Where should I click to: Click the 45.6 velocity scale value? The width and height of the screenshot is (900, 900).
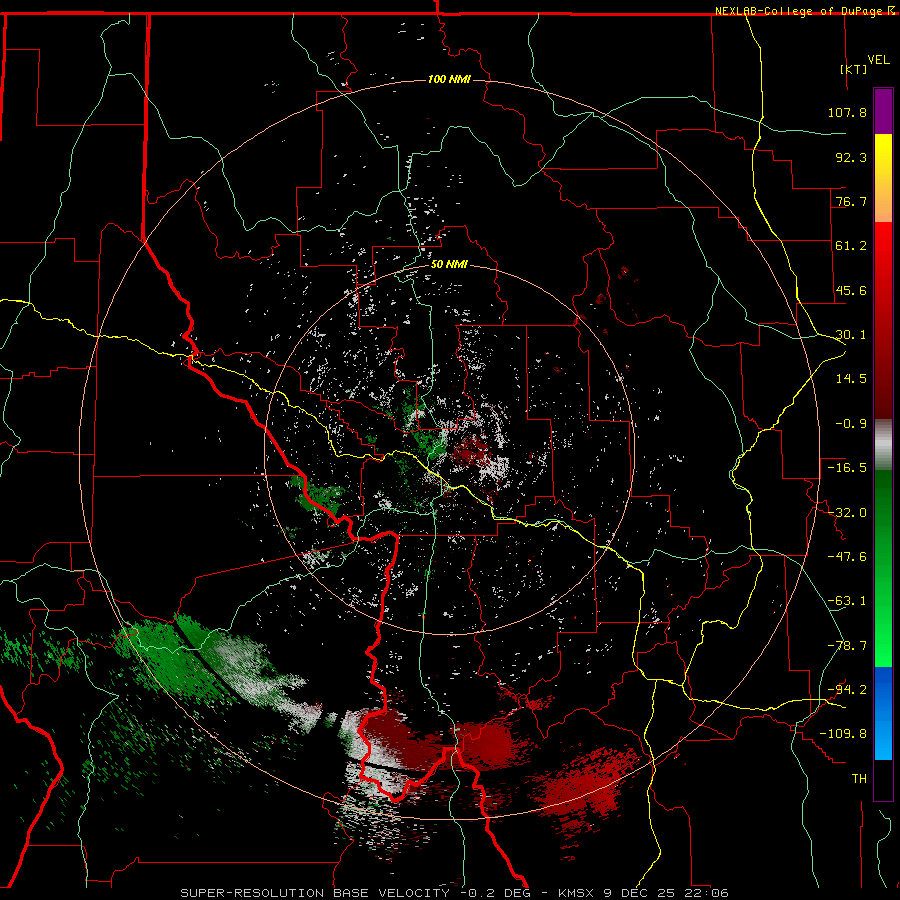[851, 290]
